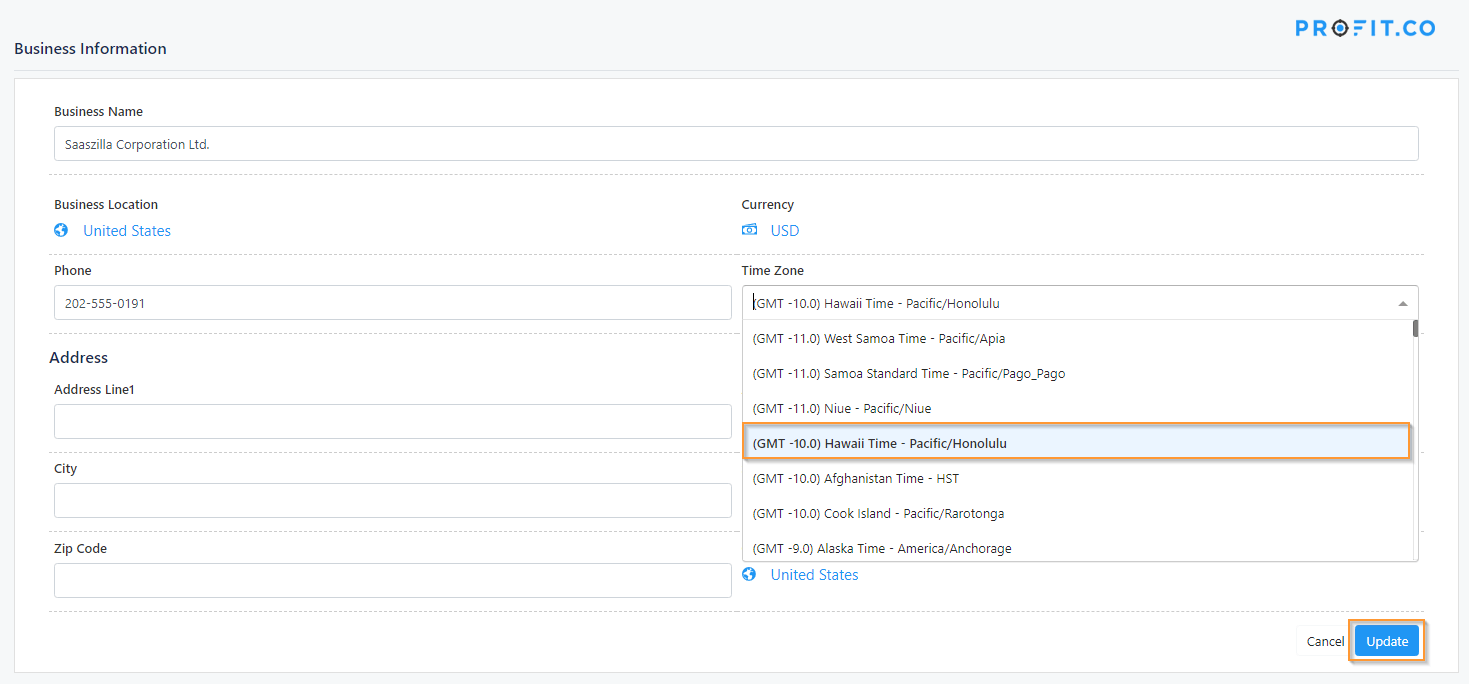Click the globe icon beside Business Location

click(x=61, y=230)
